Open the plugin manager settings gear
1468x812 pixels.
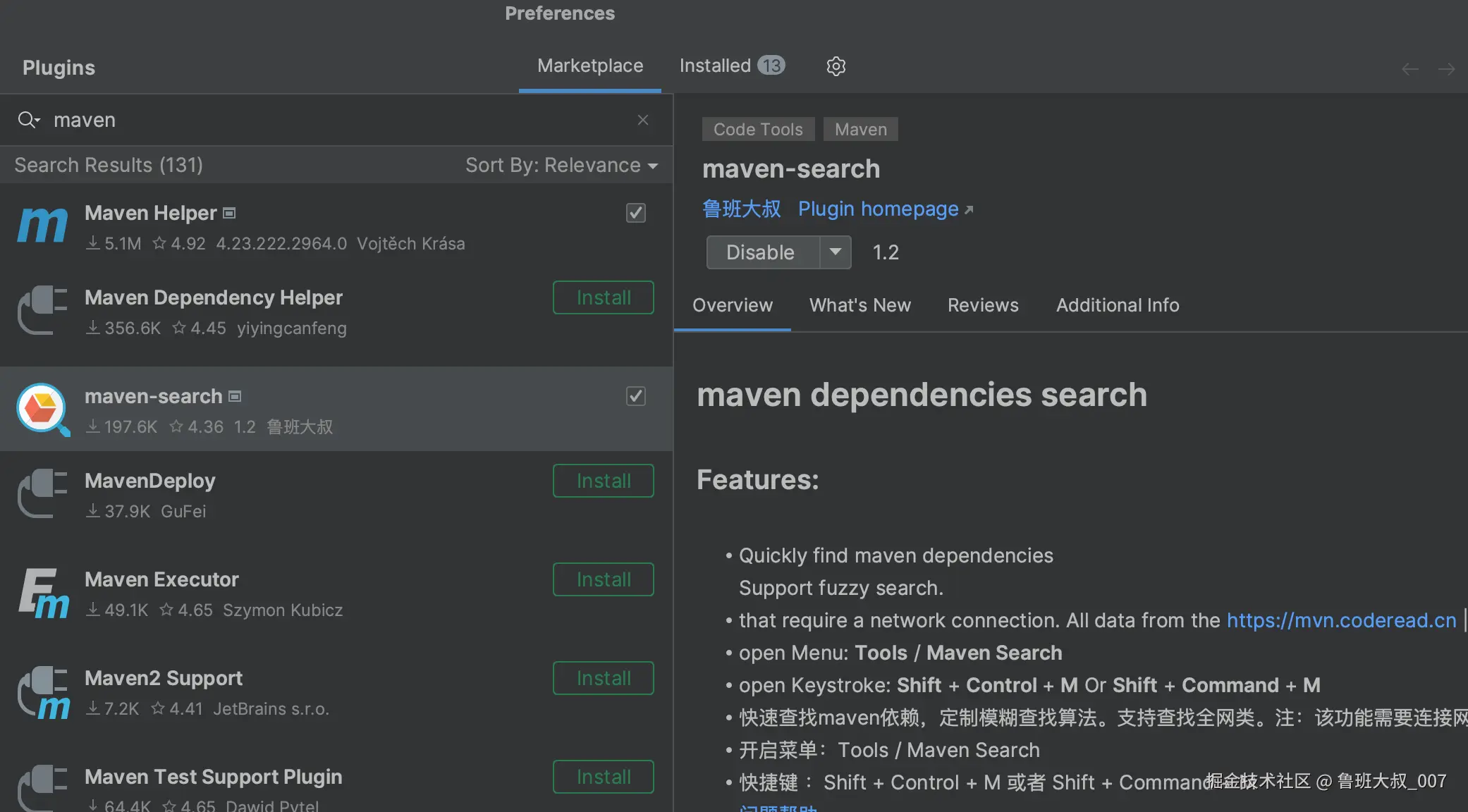836,66
